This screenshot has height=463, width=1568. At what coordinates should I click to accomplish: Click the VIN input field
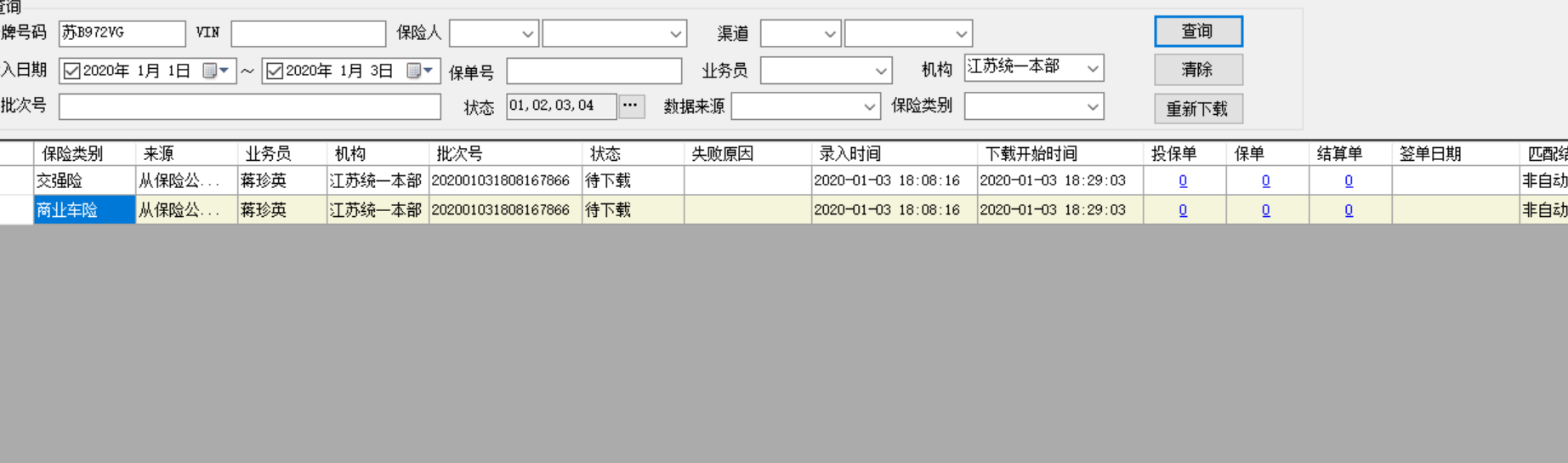point(308,33)
